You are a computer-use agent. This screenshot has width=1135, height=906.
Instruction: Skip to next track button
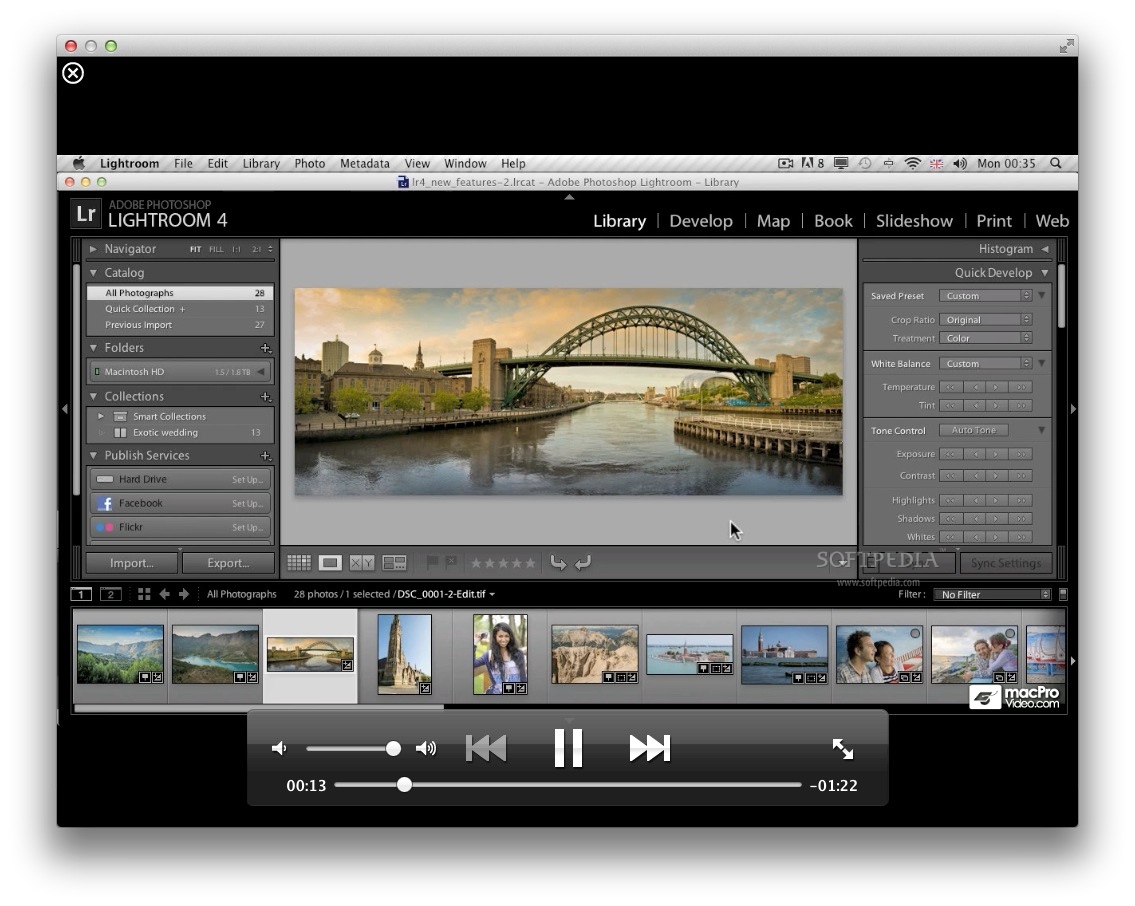click(x=650, y=748)
